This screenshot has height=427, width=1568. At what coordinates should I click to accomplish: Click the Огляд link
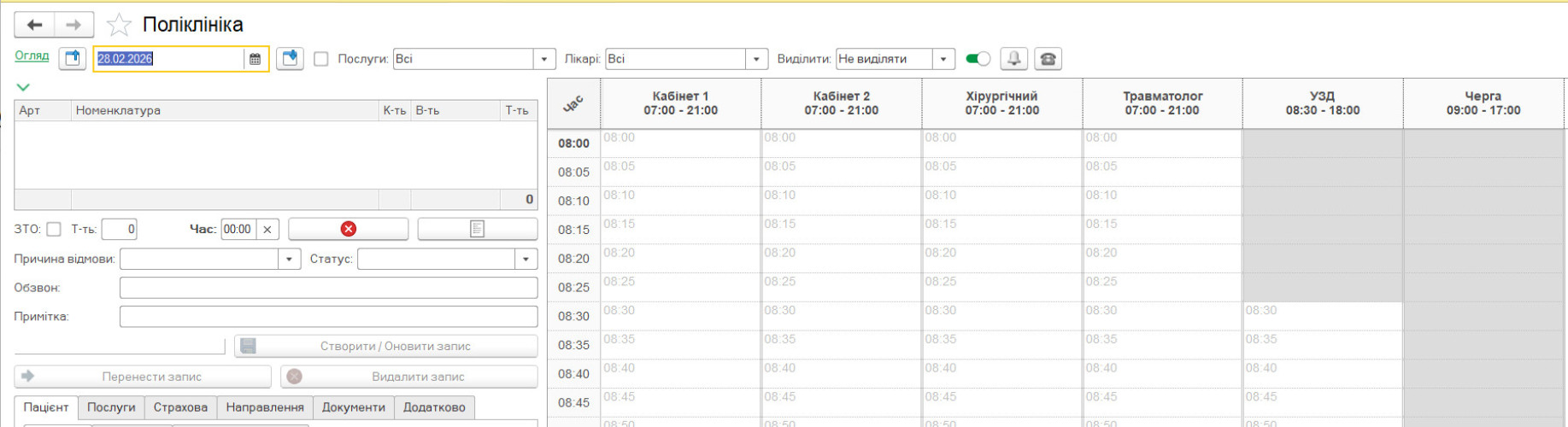[x=32, y=56]
